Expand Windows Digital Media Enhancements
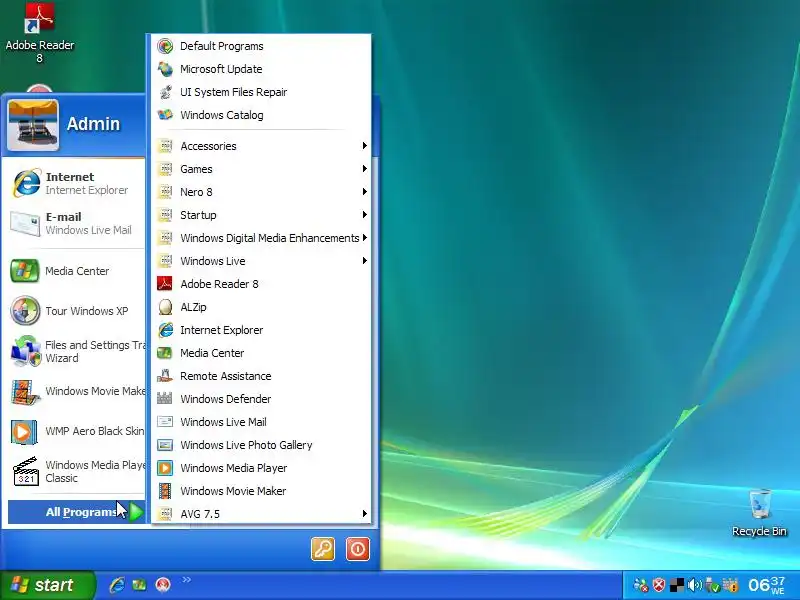The image size is (800, 600). tap(261, 238)
